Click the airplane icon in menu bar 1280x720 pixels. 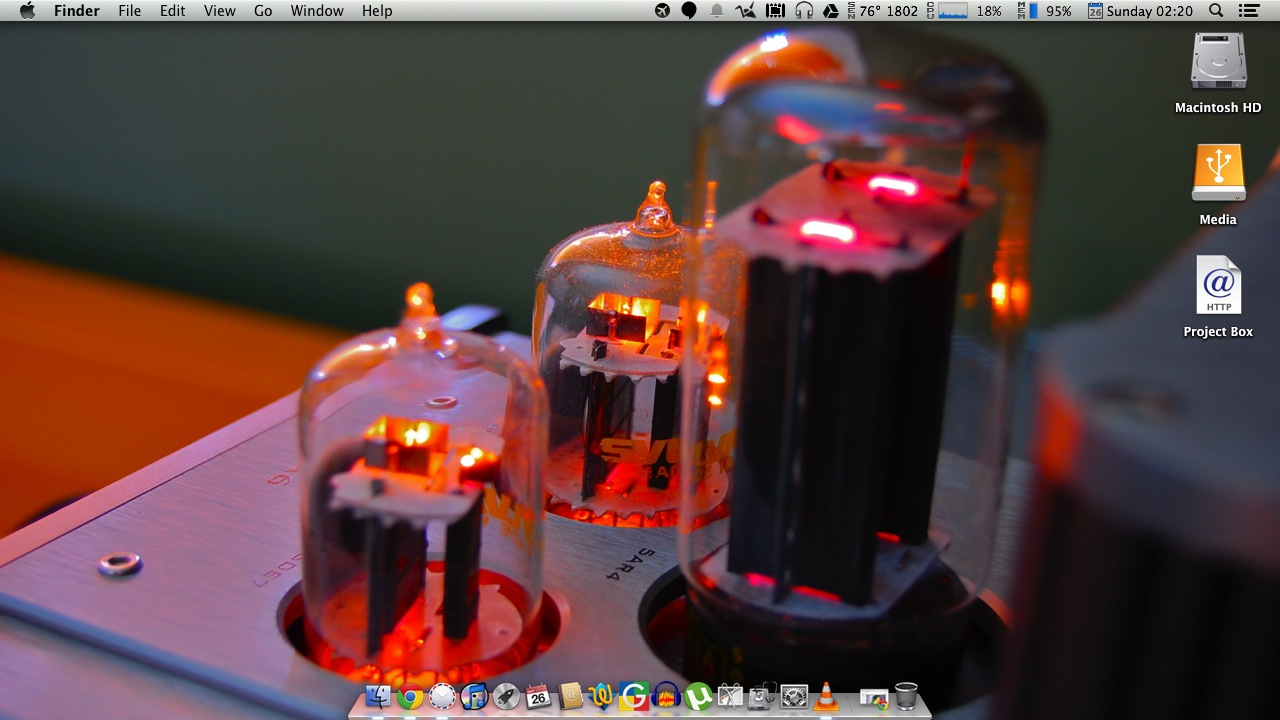[662, 11]
